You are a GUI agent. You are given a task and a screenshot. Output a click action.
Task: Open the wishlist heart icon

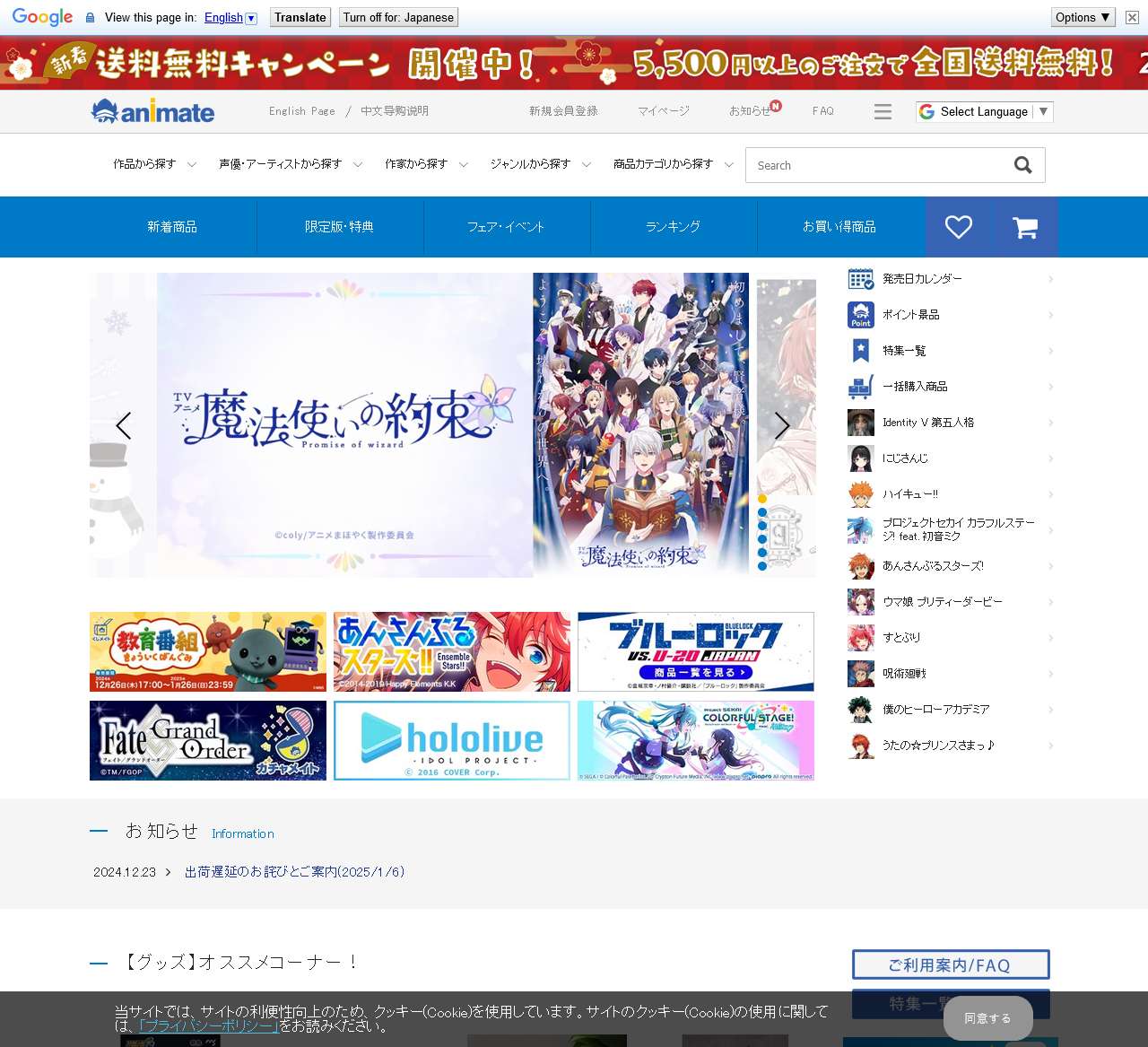coord(959,227)
